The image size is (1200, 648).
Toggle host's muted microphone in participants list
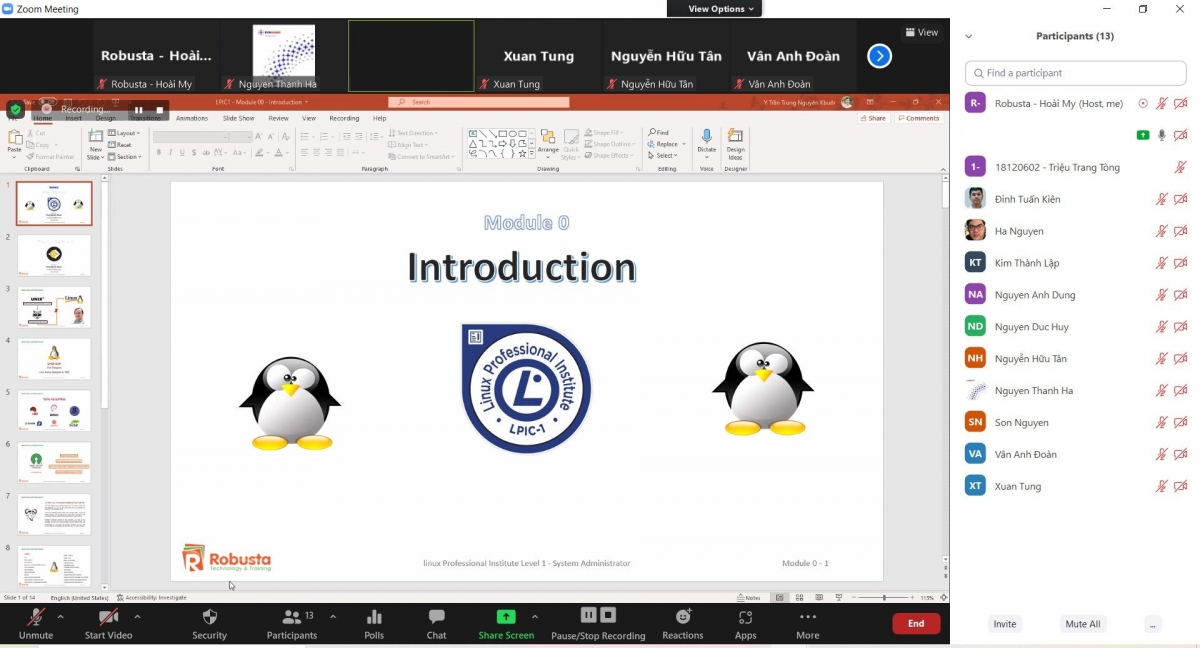(1161, 103)
